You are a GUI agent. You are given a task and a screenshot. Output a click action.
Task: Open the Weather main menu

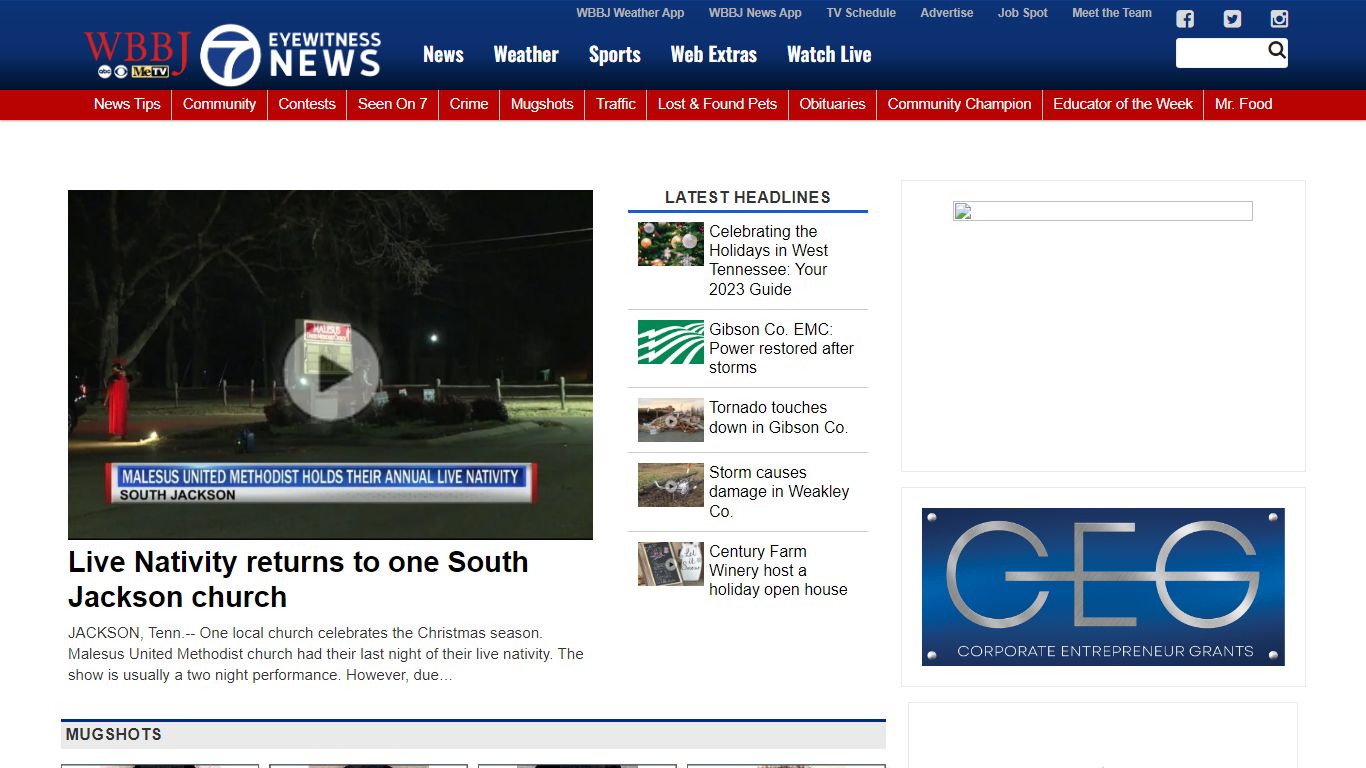tap(526, 55)
